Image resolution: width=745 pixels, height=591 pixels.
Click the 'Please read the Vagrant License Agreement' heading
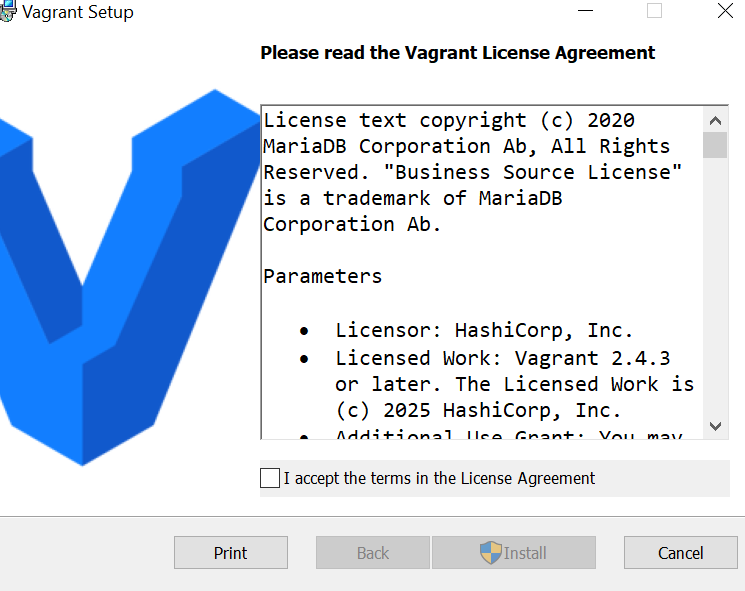click(458, 53)
